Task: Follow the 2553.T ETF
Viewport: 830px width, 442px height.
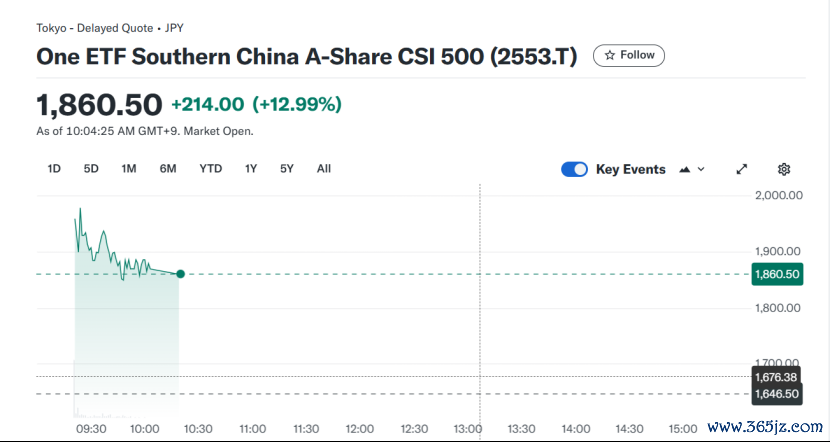Action: [x=629, y=55]
